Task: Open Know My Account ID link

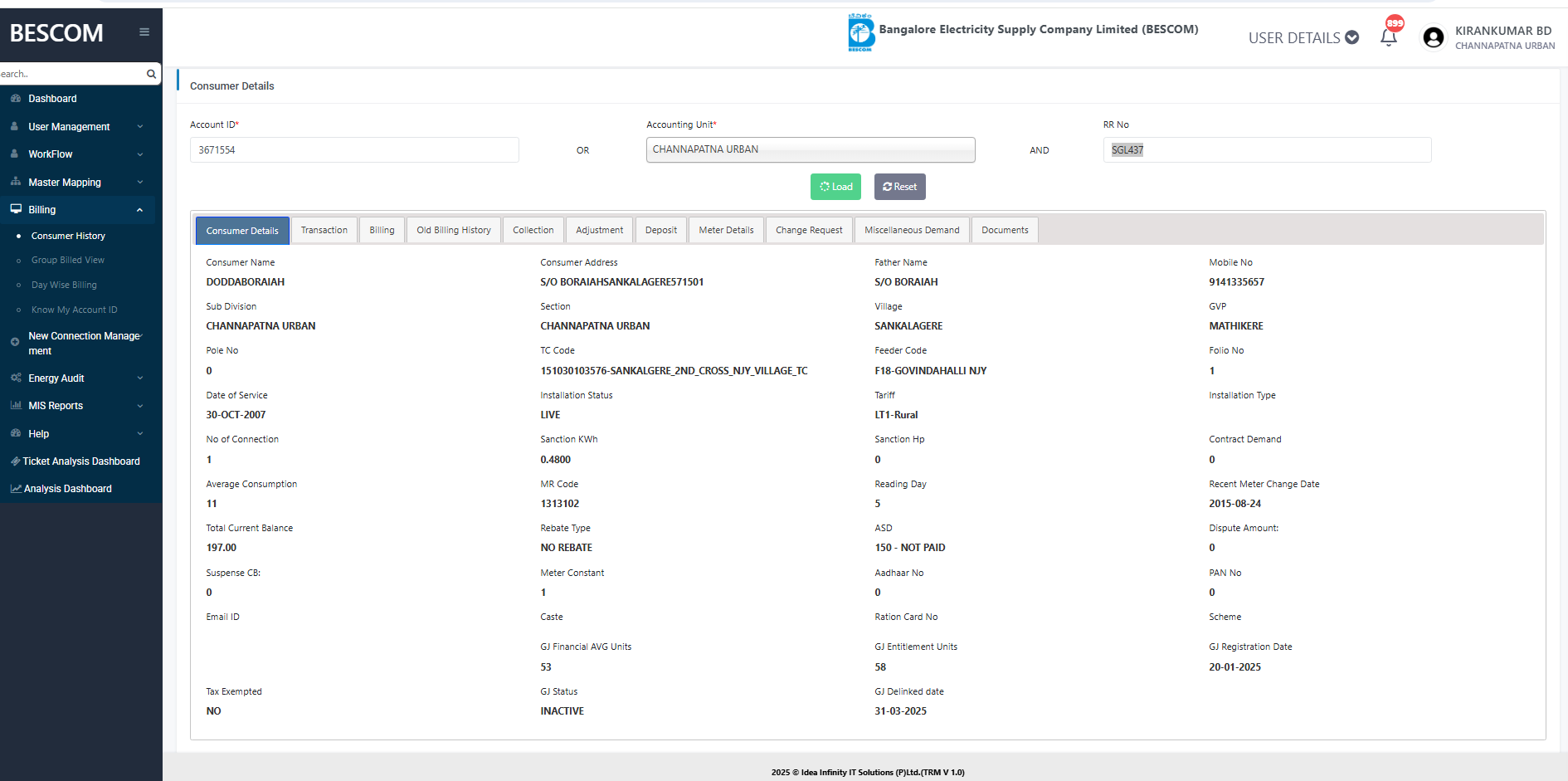Action: 75,310
